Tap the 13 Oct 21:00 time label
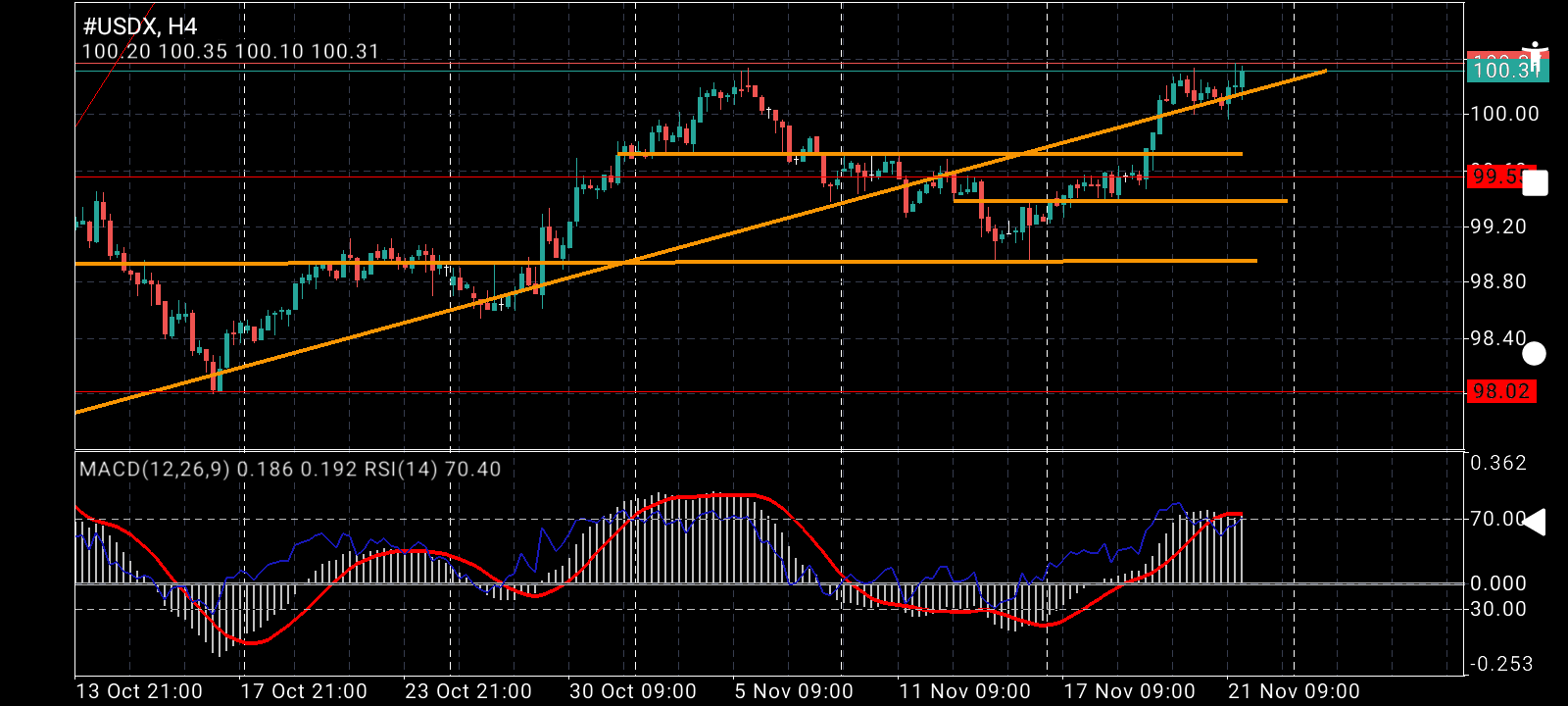Screen dimensions: 1568x706 (x=139, y=691)
